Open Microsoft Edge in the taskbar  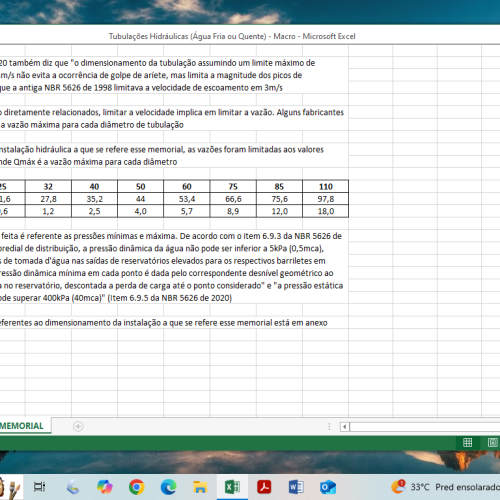(168, 487)
